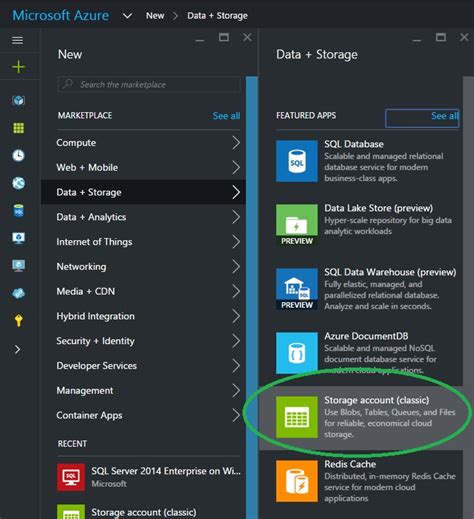The width and height of the screenshot is (474, 519).
Task: Open the Redis Cache title
Action: coord(350,464)
